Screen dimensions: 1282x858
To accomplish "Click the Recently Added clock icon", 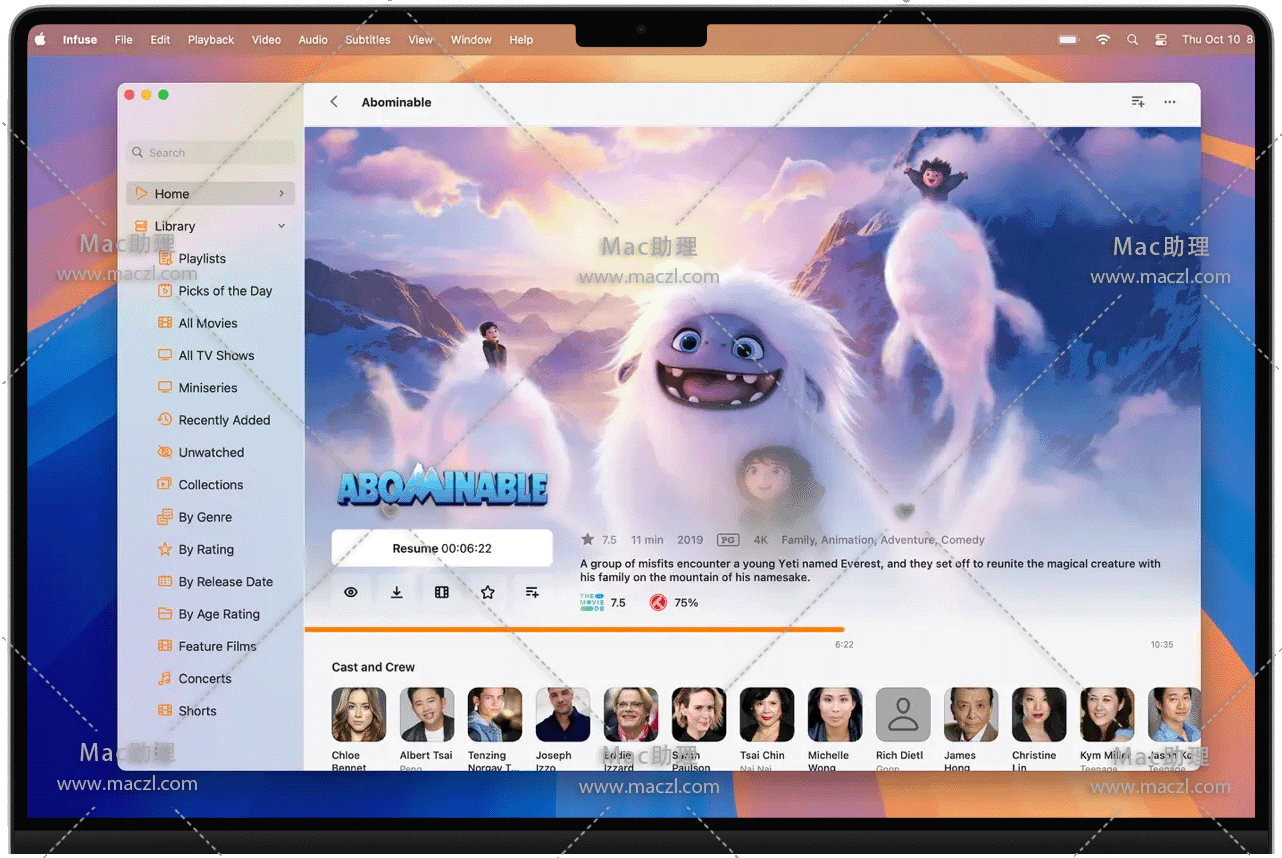I will coord(165,420).
